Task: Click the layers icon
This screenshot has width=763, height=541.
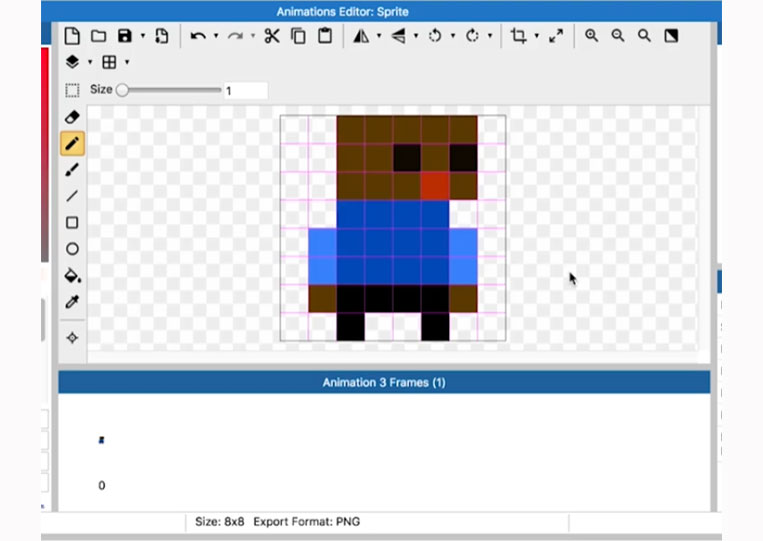Action: click(x=72, y=62)
